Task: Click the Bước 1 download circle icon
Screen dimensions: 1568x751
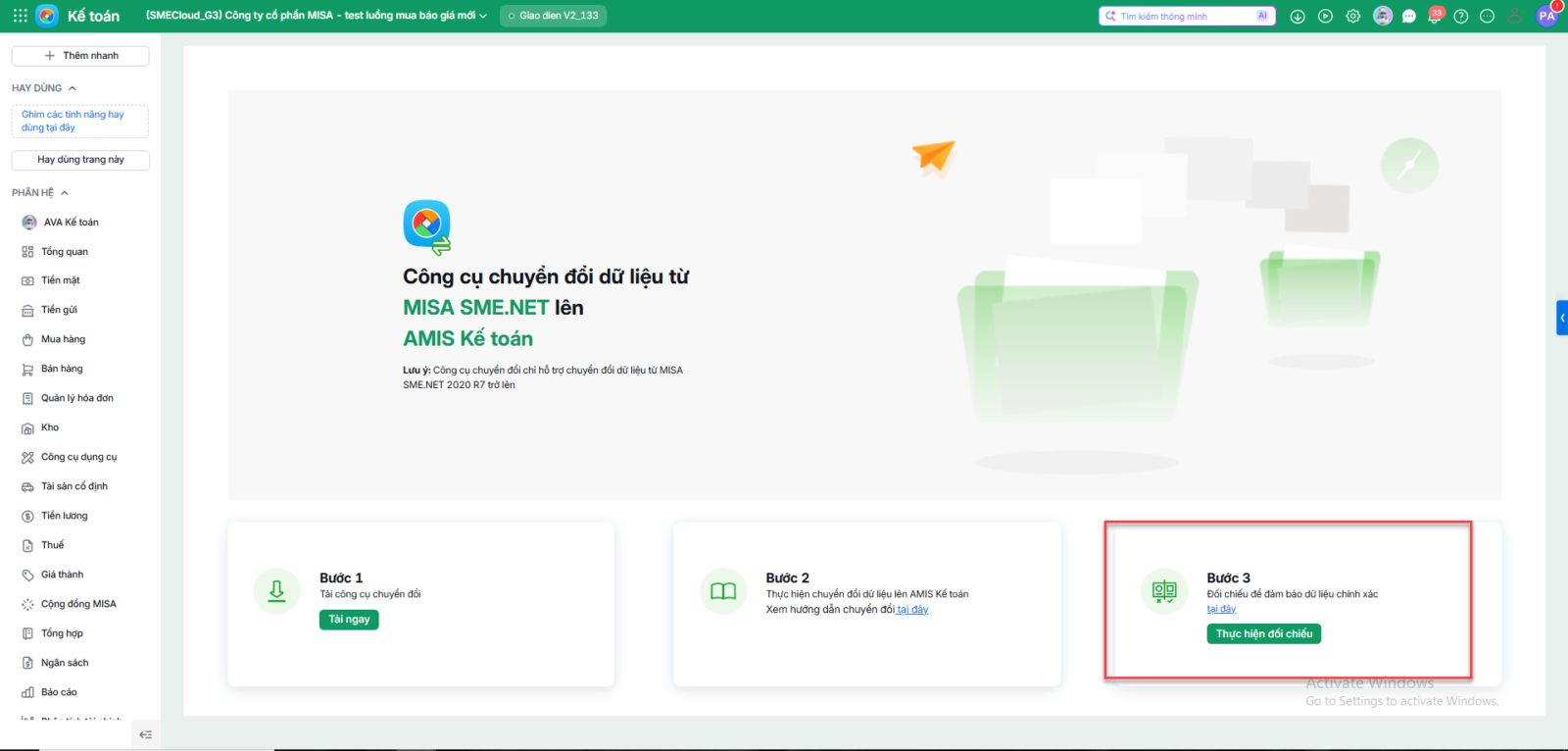Action: 277,591
